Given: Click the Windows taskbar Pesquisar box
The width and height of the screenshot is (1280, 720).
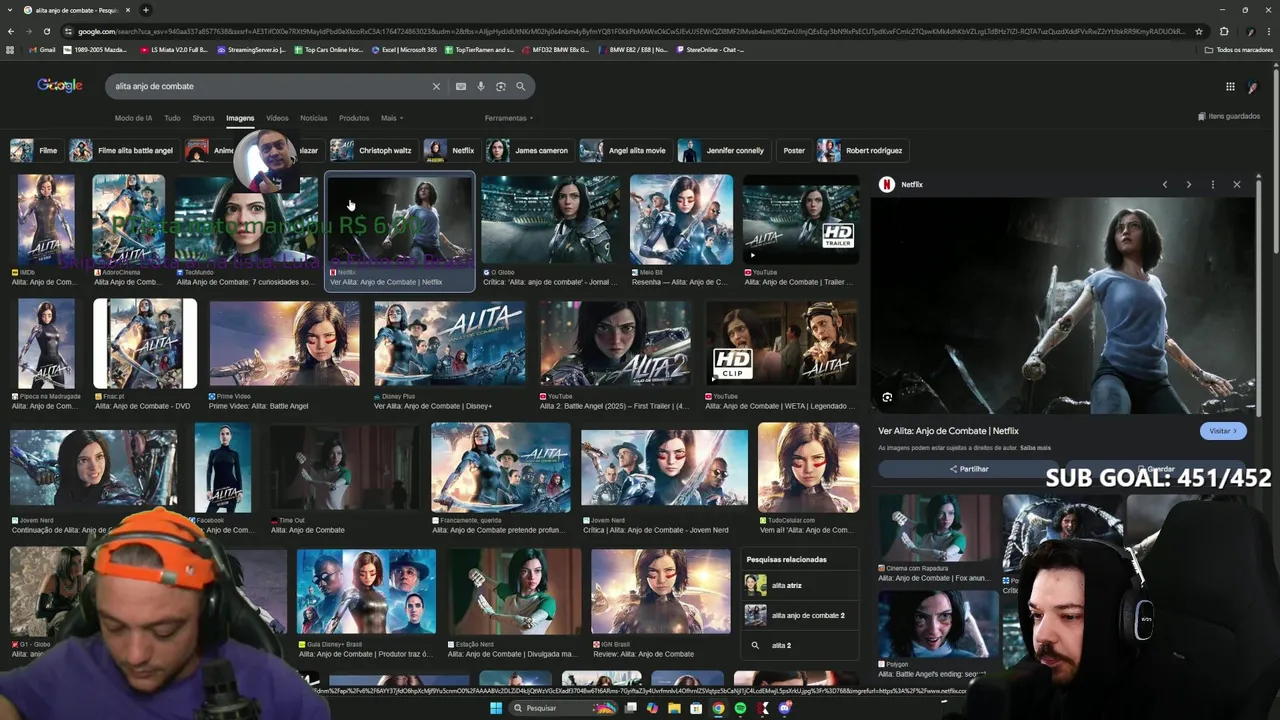Looking at the screenshot, I should (x=565, y=708).
